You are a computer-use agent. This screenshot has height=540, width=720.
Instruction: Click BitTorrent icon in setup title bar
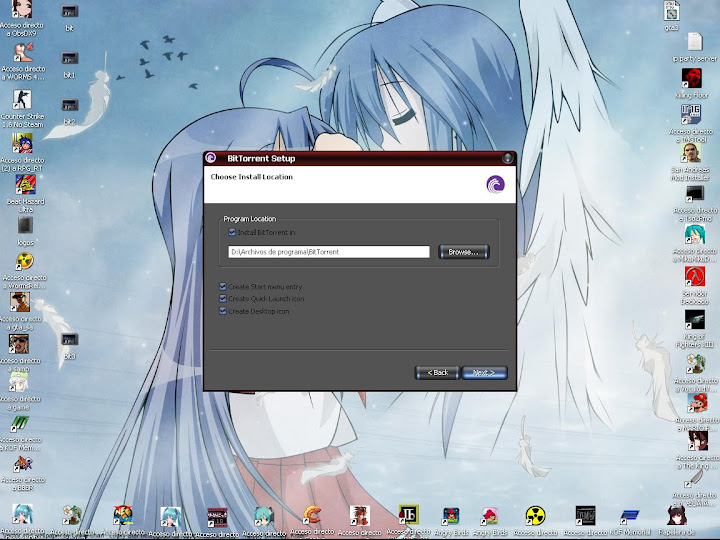click(211, 158)
